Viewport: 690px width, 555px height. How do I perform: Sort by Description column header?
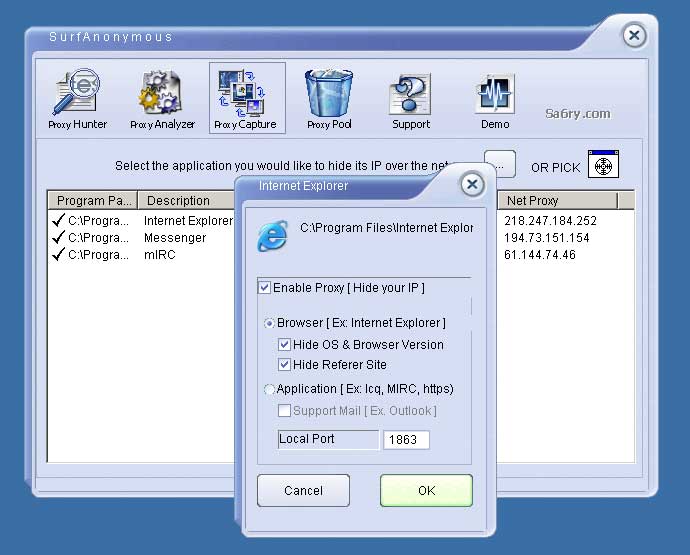186,201
